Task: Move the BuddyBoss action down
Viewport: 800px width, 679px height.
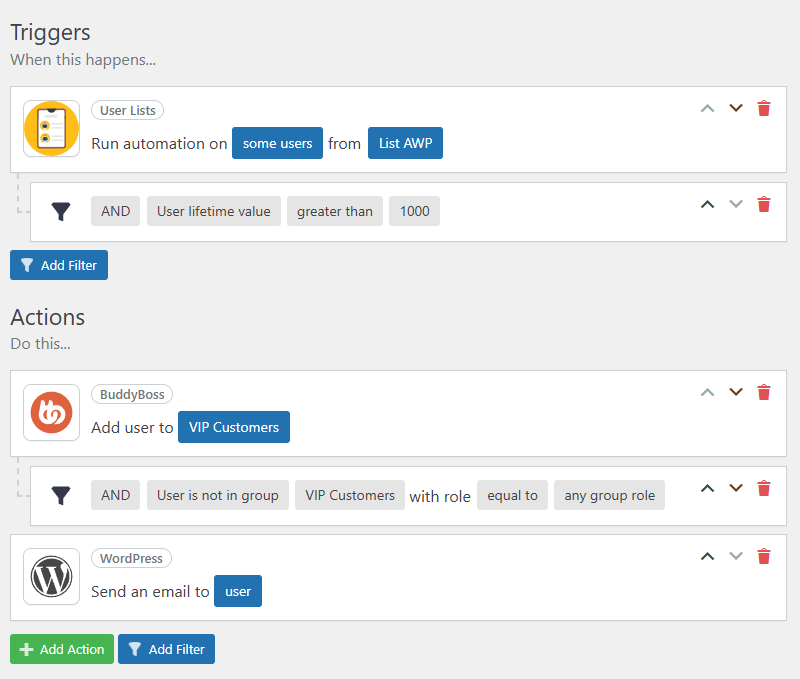Action: pyautogui.click(x=736, y=392)
